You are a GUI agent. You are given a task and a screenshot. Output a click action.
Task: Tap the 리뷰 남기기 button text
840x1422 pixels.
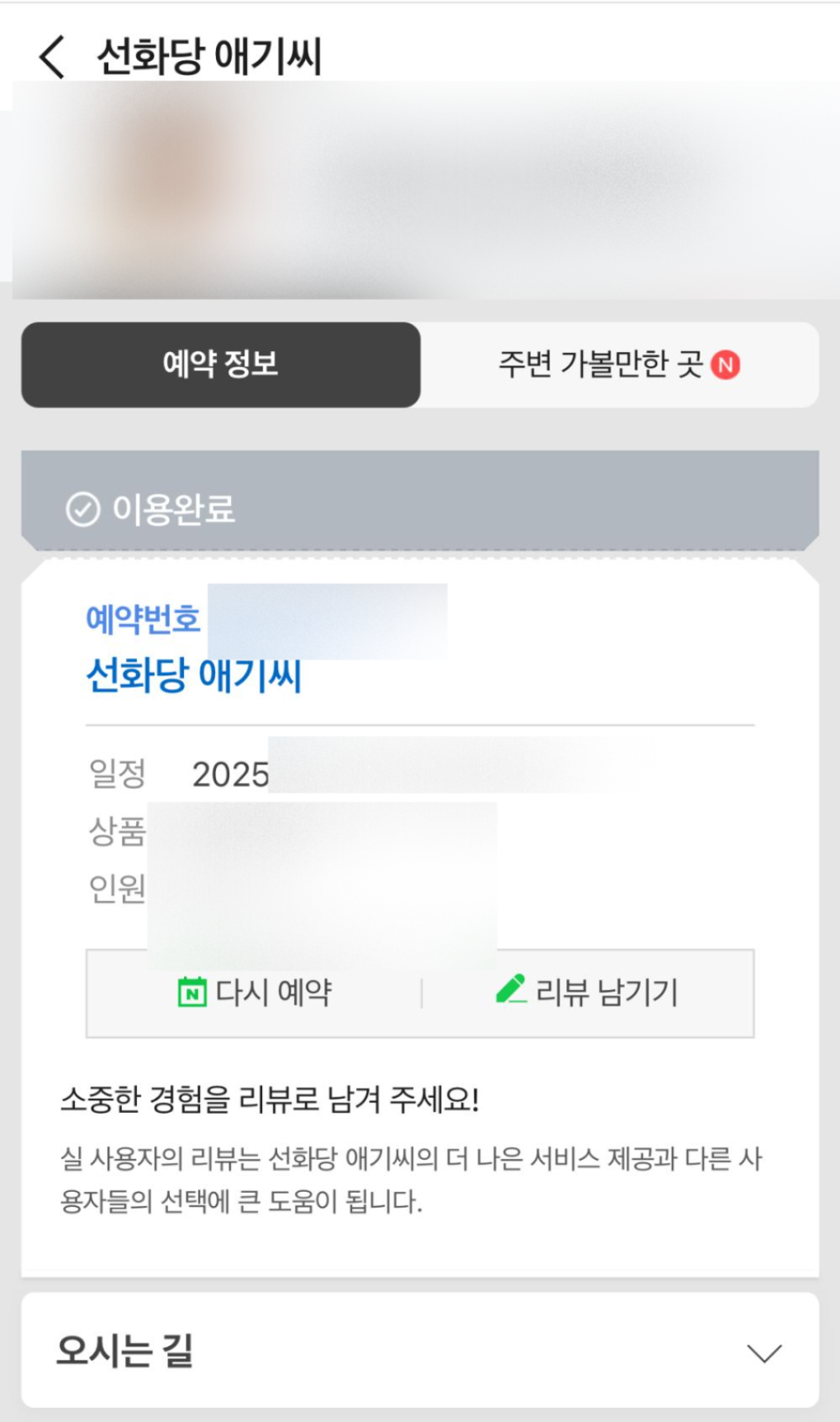[x=606, y=992]
